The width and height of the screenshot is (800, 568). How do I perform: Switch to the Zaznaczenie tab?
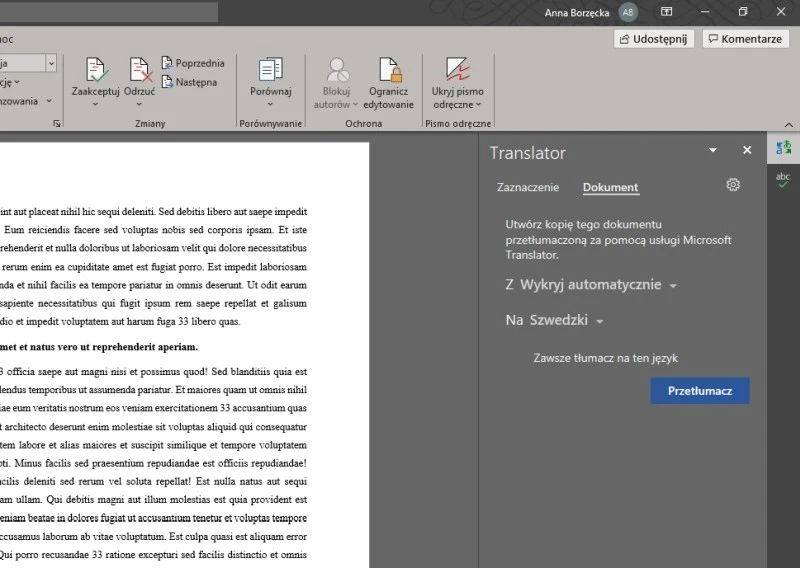[x=528, y=187]
